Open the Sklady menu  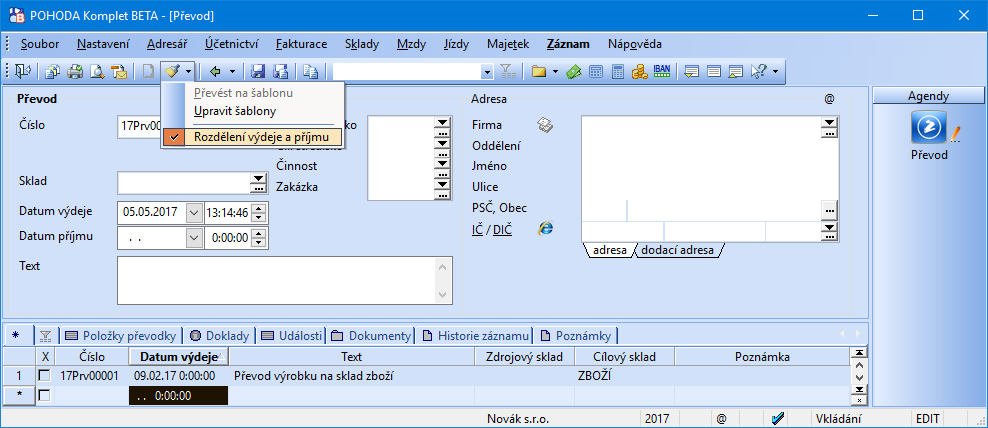coord(362,44)
